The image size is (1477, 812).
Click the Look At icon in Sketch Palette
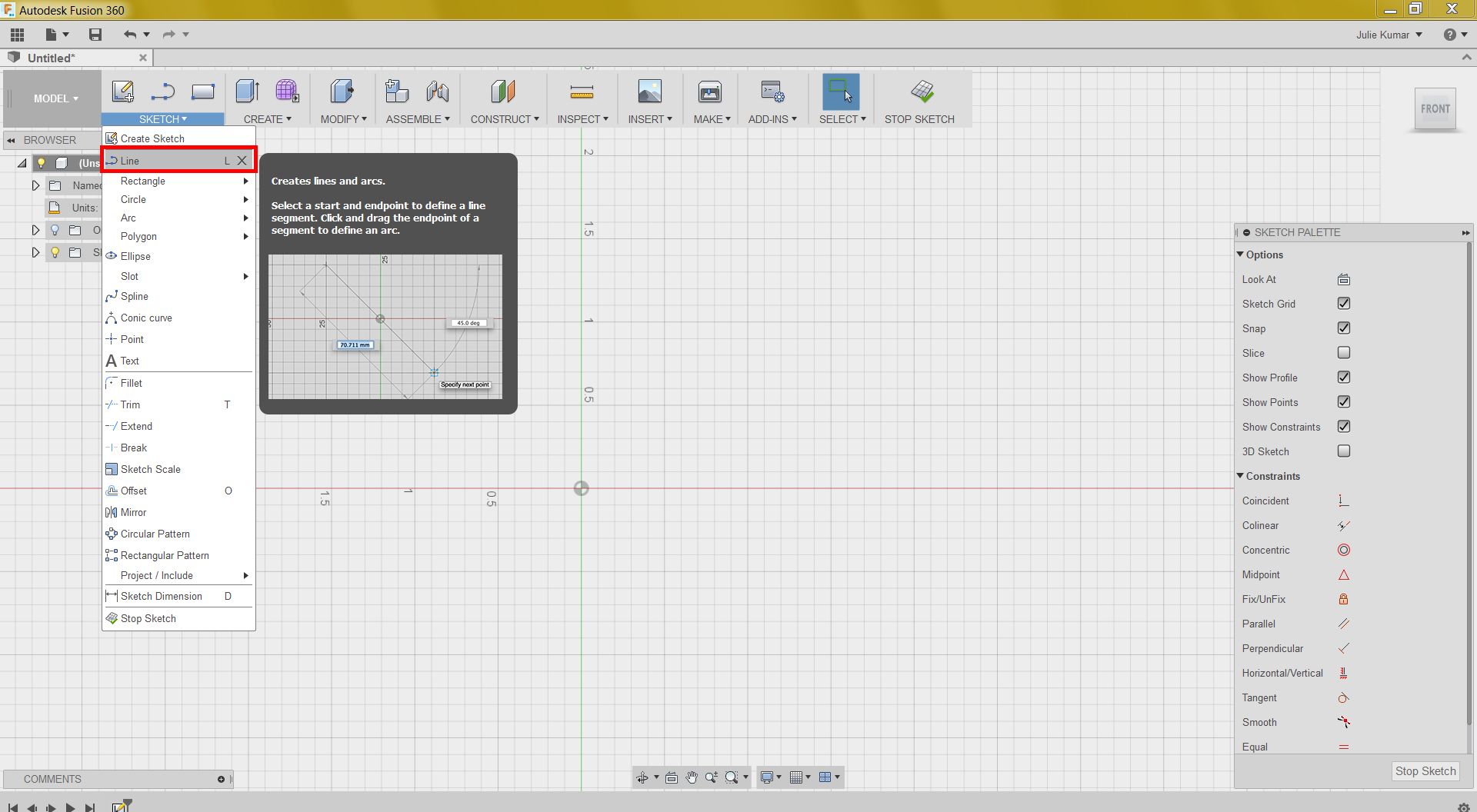tap(1343, 279)
